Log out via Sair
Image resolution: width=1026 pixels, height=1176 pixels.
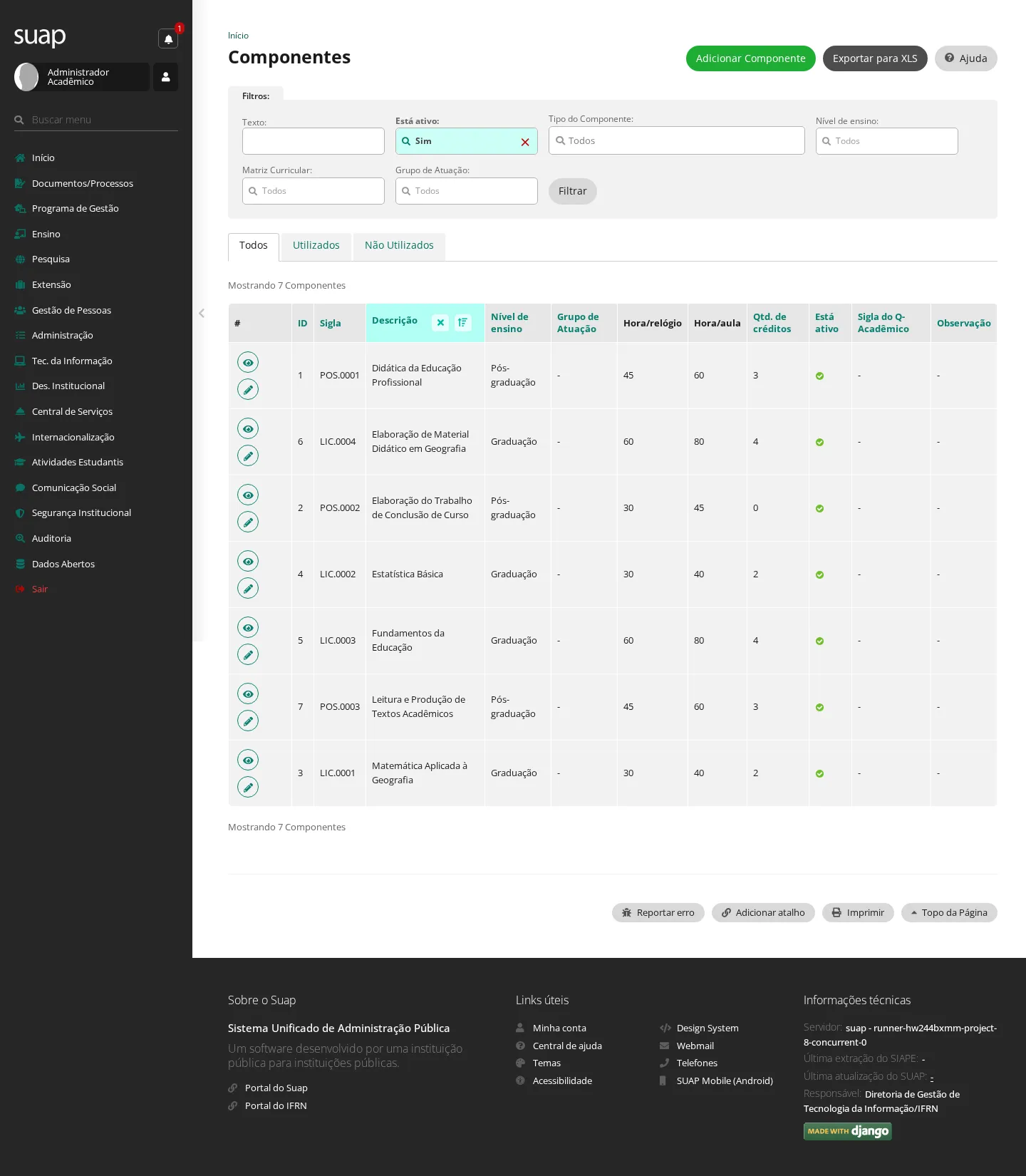tap(40, 589)
